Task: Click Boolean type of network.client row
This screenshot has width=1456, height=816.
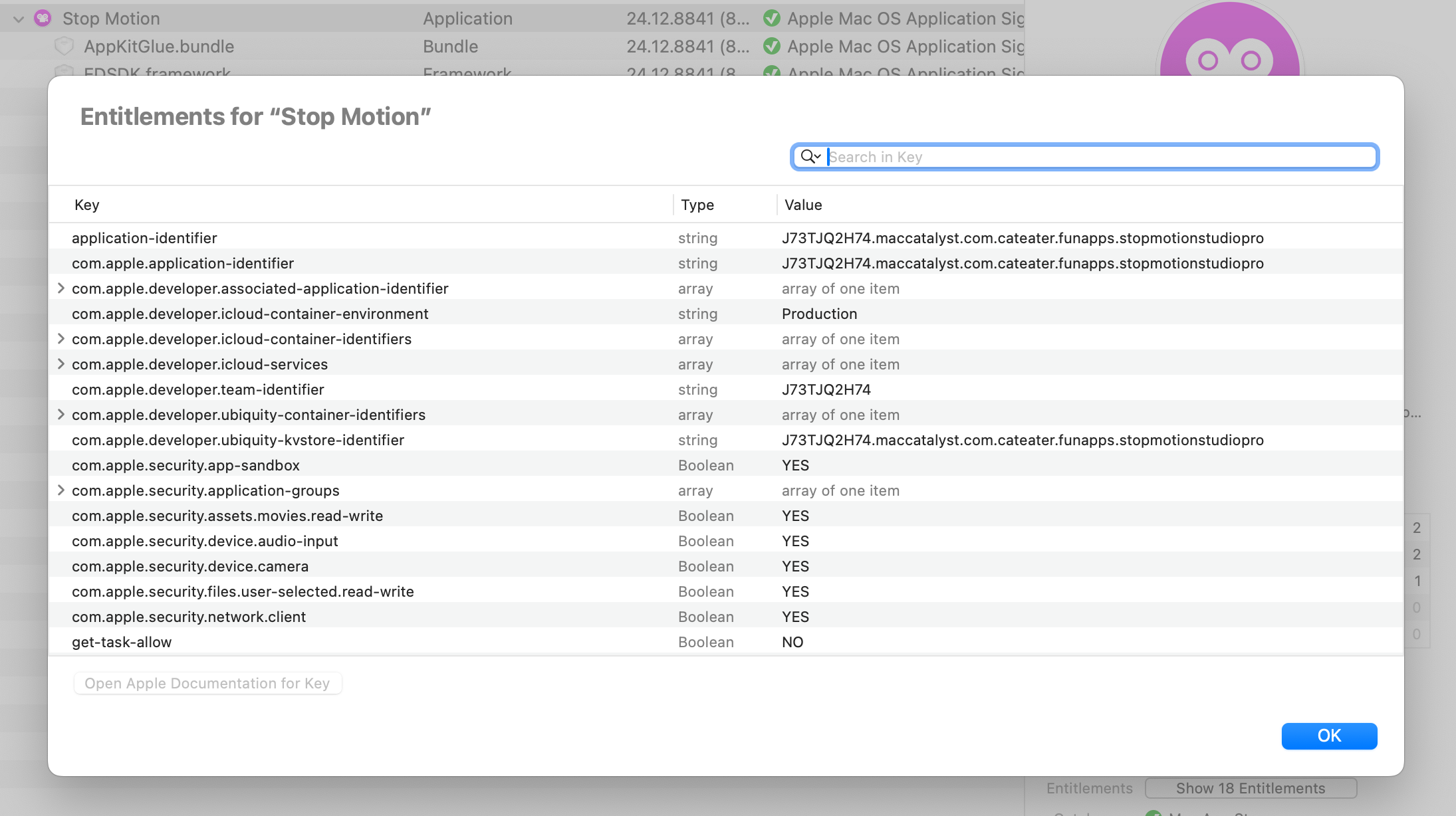Action: coord(706,617)
